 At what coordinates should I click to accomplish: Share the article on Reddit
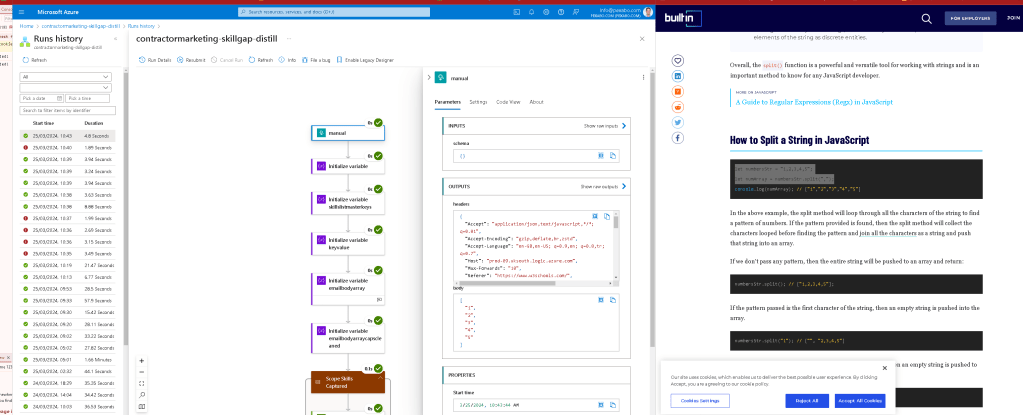[x=679, y=107]
